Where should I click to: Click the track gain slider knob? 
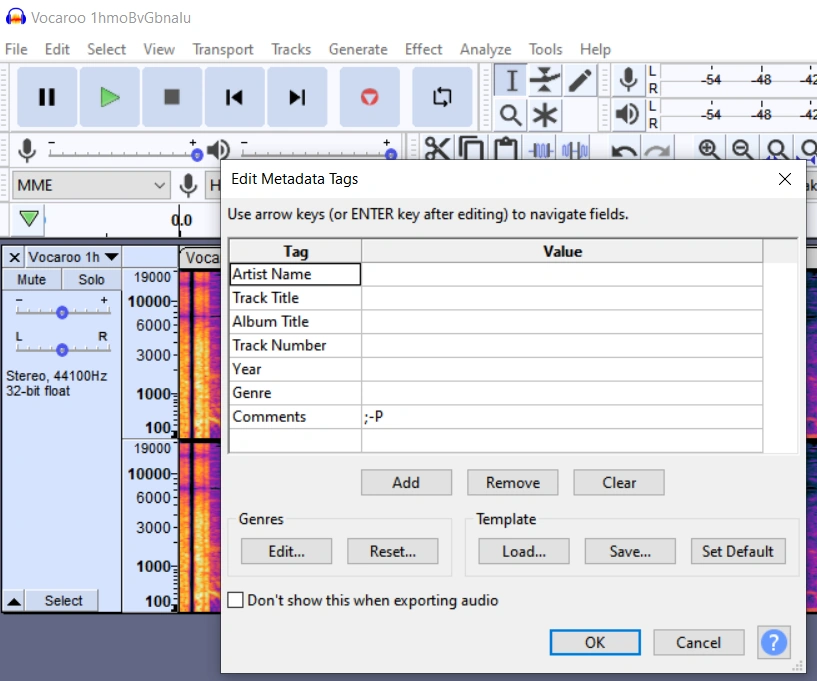click(x=62, y=312)
